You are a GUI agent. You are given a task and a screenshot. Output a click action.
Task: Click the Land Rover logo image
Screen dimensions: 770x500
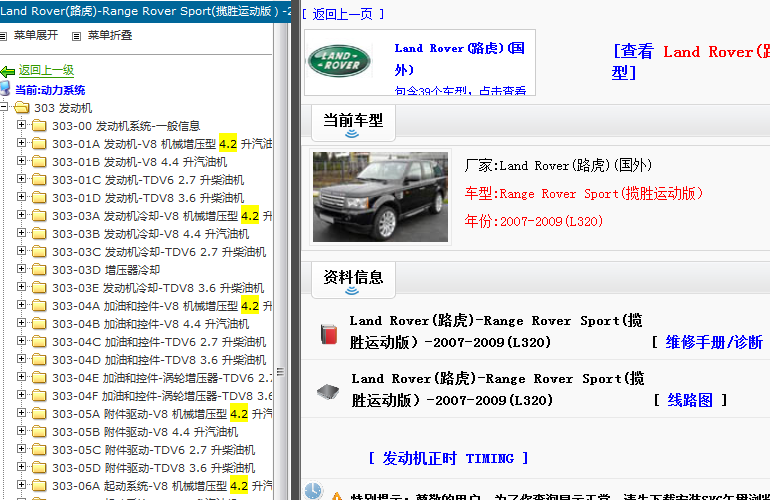[339, 61]
